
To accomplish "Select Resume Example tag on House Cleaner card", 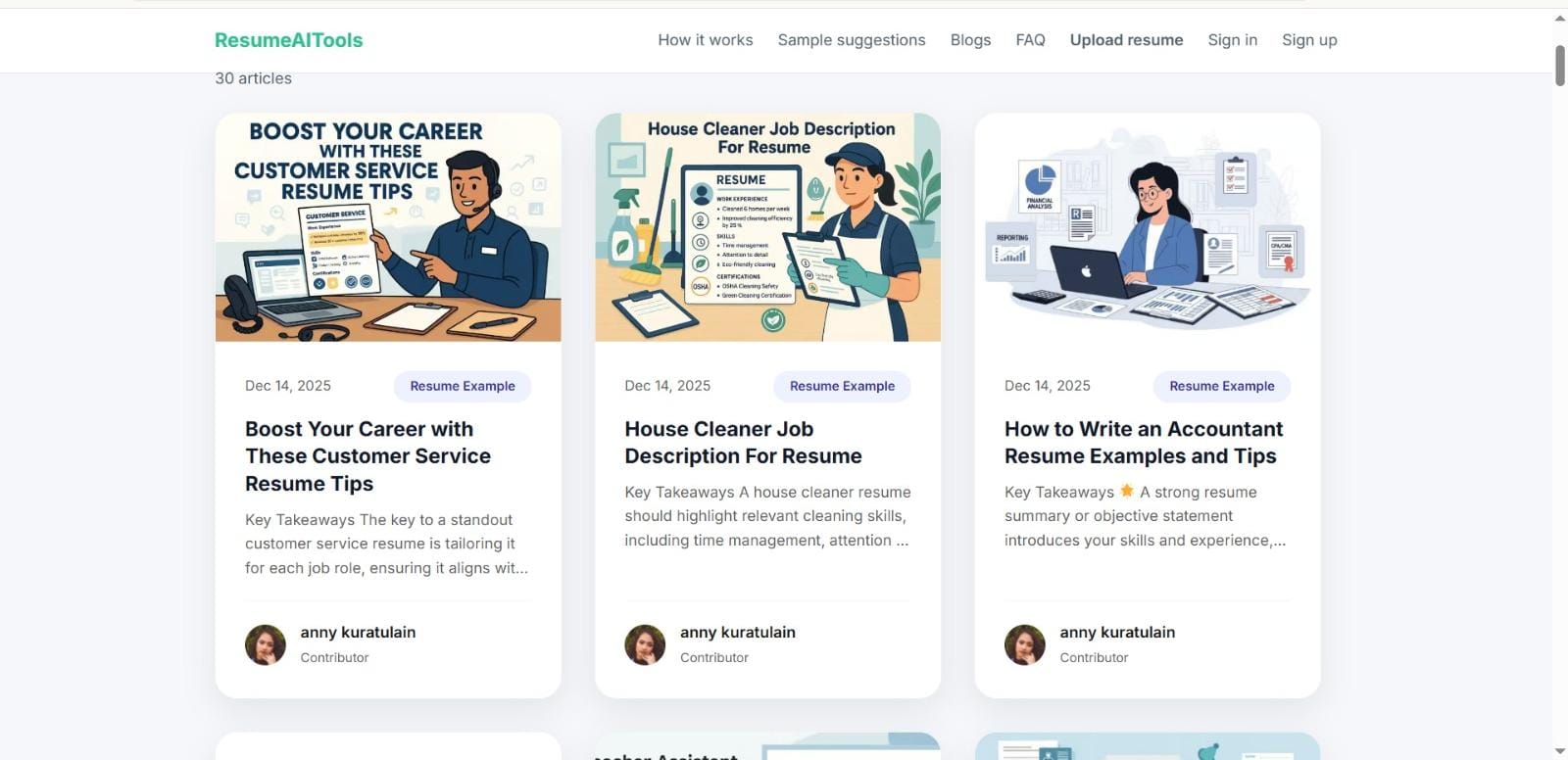I will pyautogui.click(x=842, y=386).
